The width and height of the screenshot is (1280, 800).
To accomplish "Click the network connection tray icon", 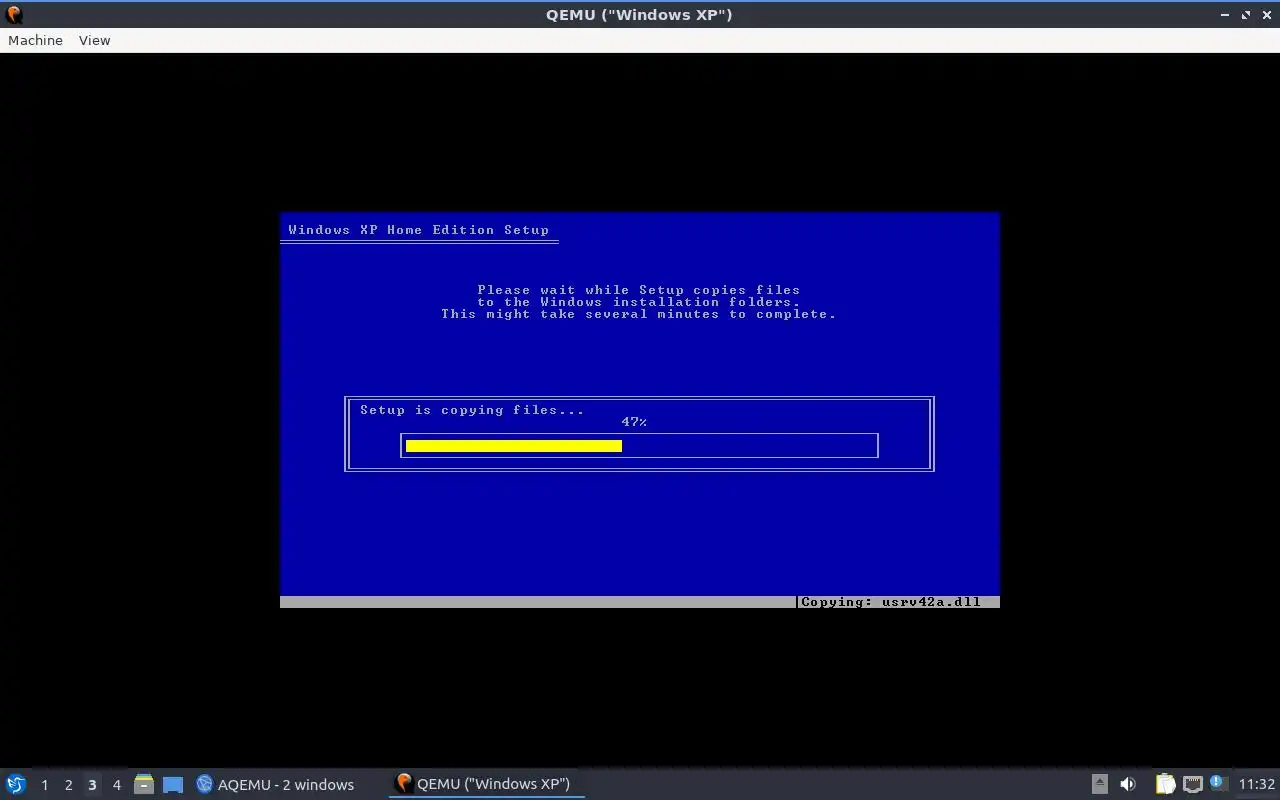I will tap(1192, 784).
